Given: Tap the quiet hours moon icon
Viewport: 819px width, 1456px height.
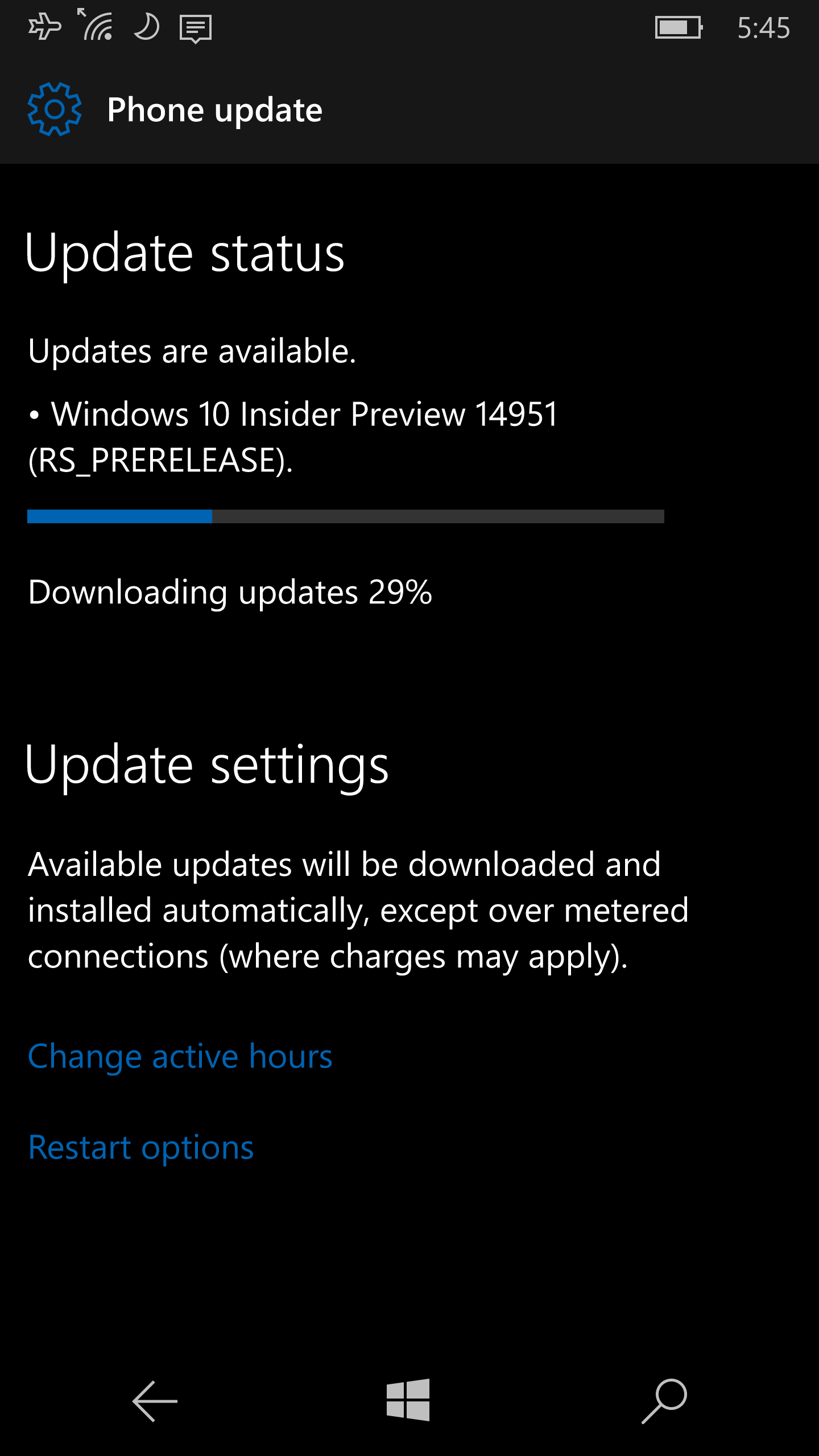Looking at the screenshot, I should pos(147,27).
